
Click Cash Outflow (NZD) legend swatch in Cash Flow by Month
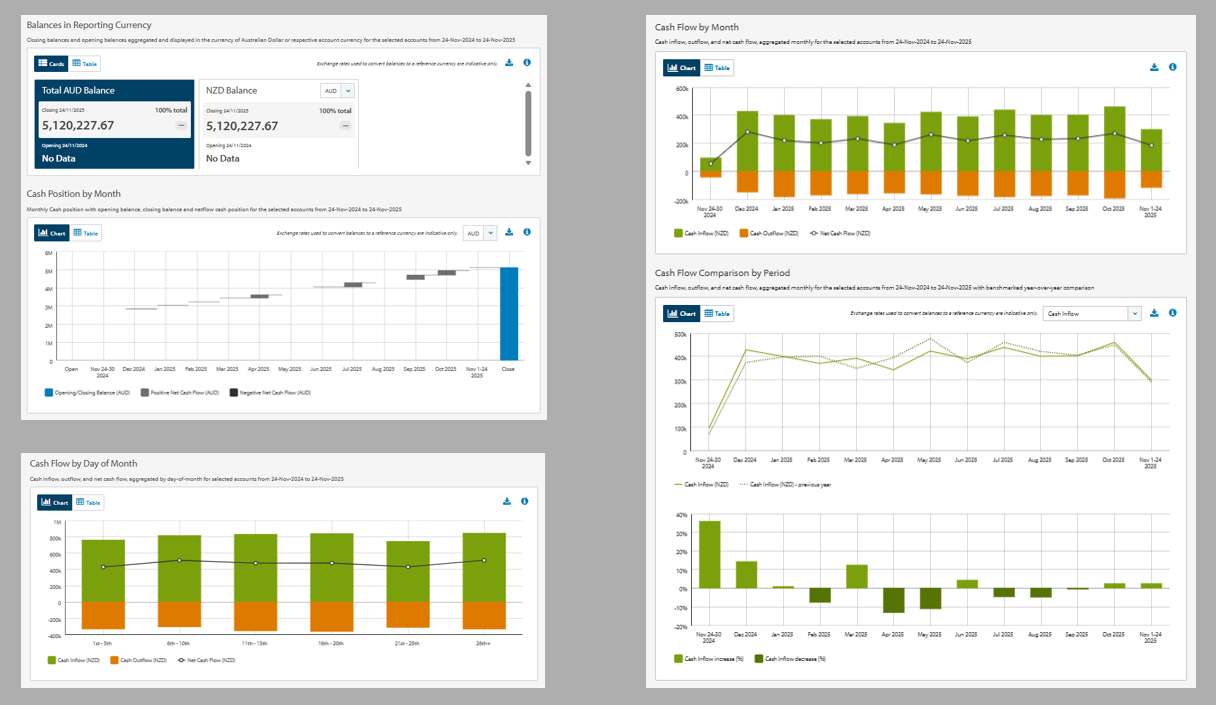point(744,233)
